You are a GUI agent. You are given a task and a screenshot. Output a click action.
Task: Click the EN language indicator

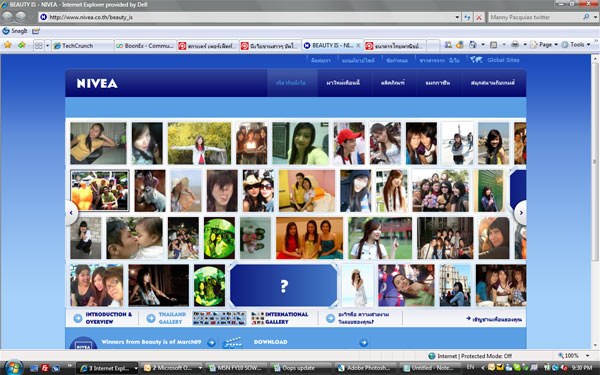coord(470,367)
